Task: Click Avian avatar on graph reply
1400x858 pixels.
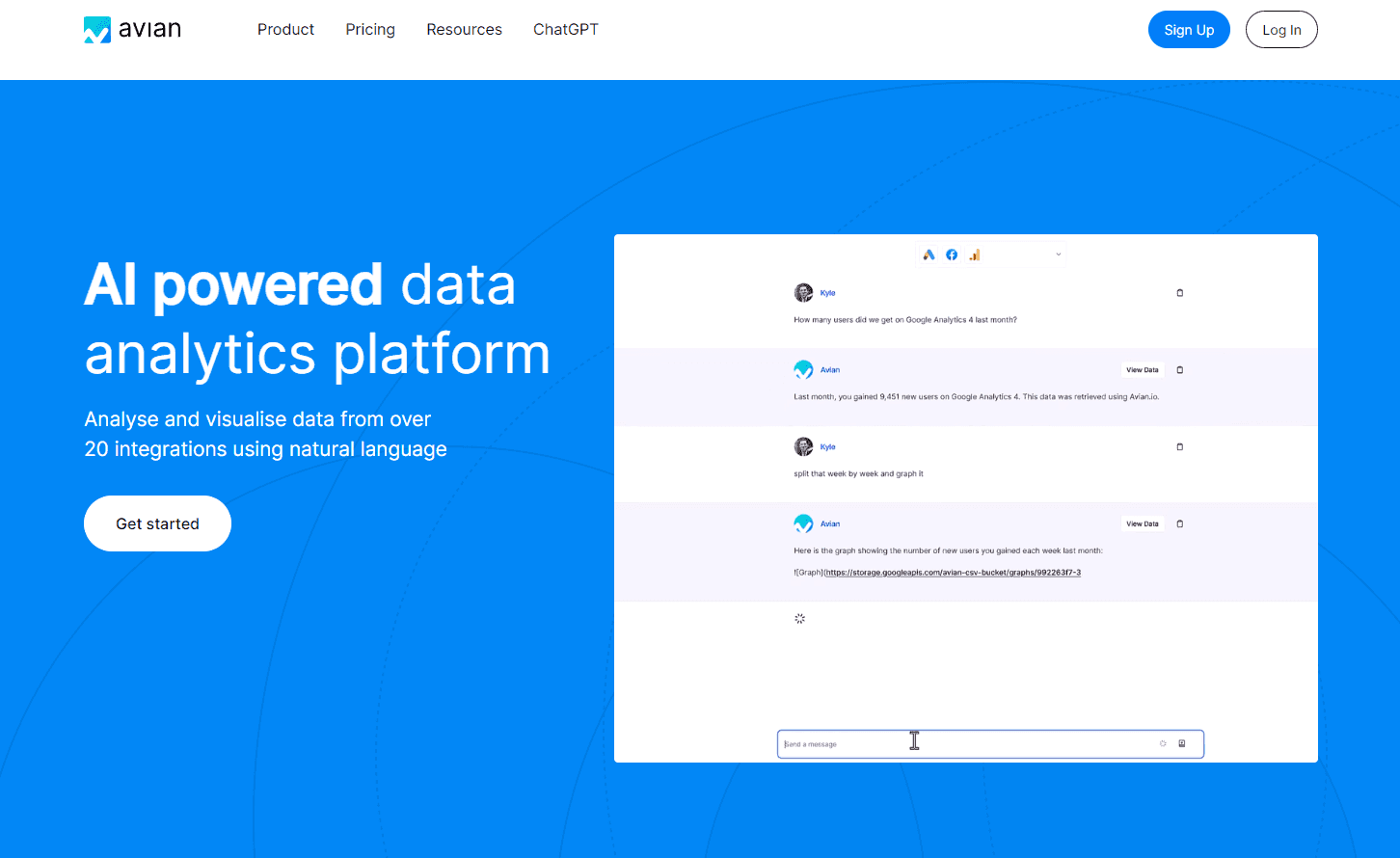Action: click(803, 524)
